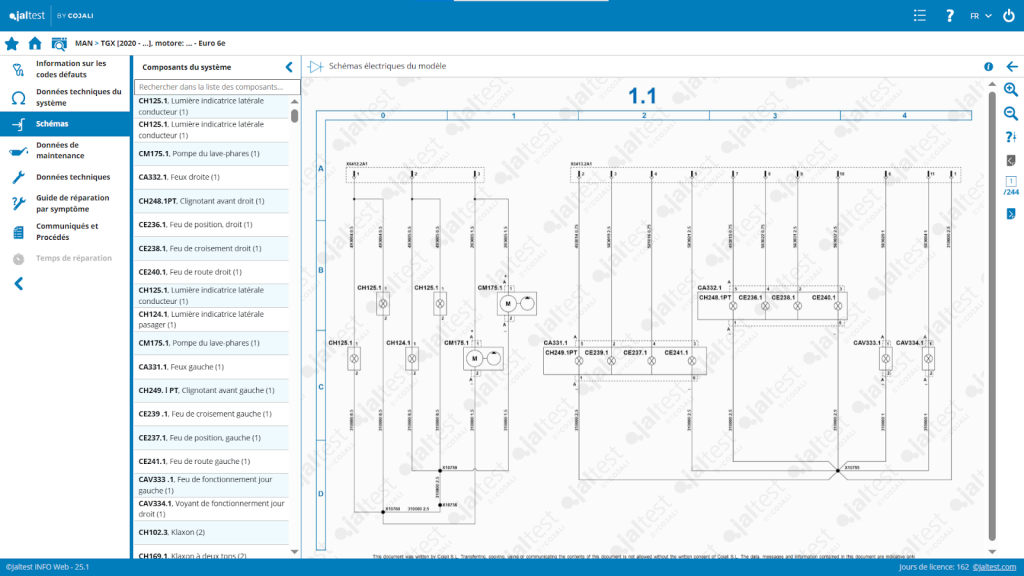The height and width of the screenshot is (576, 1024).
Task: Click the favorites star icon
Action: click(12, 43)
